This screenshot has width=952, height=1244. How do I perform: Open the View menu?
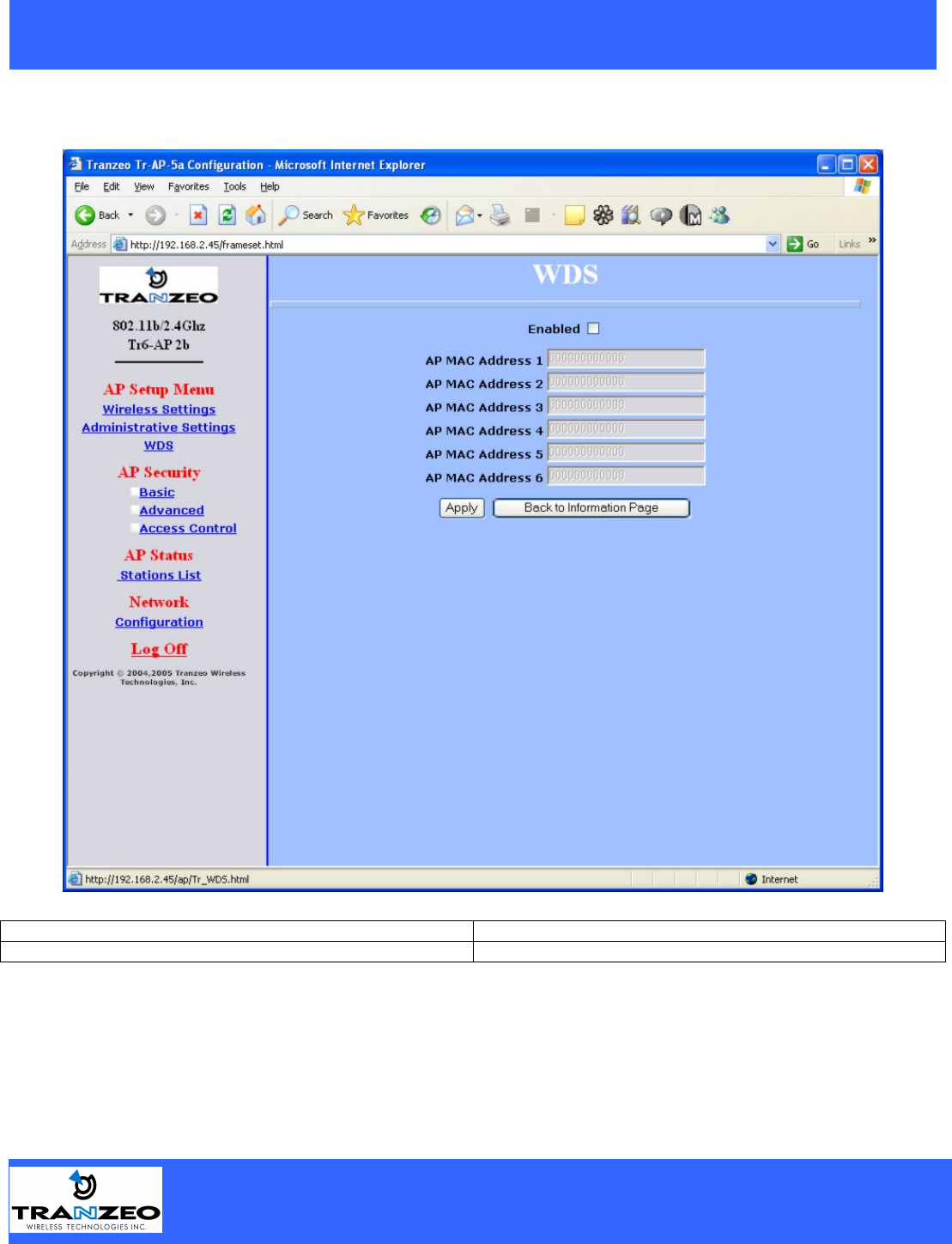(143, 186)
